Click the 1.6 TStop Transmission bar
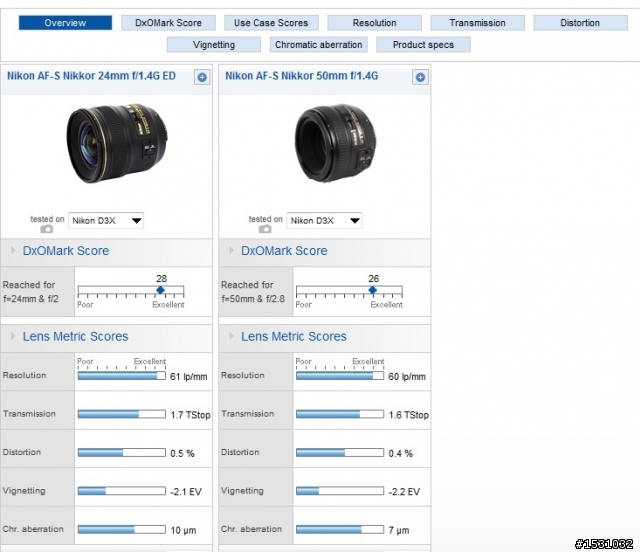 (340, 414)
